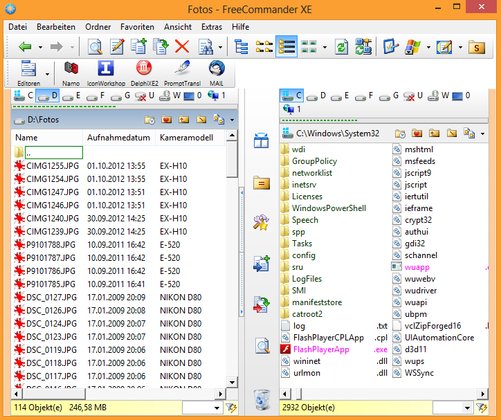The image size is (501, 420).
Task: Open the Ordner menu
Action: tap(98, 27)
